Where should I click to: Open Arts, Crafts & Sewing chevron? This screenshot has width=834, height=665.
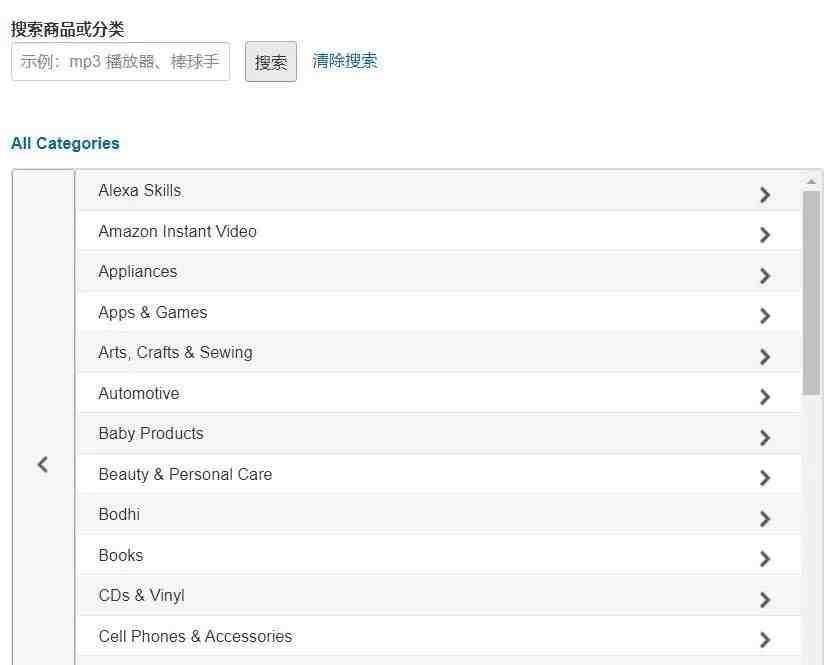click(765, 356)
